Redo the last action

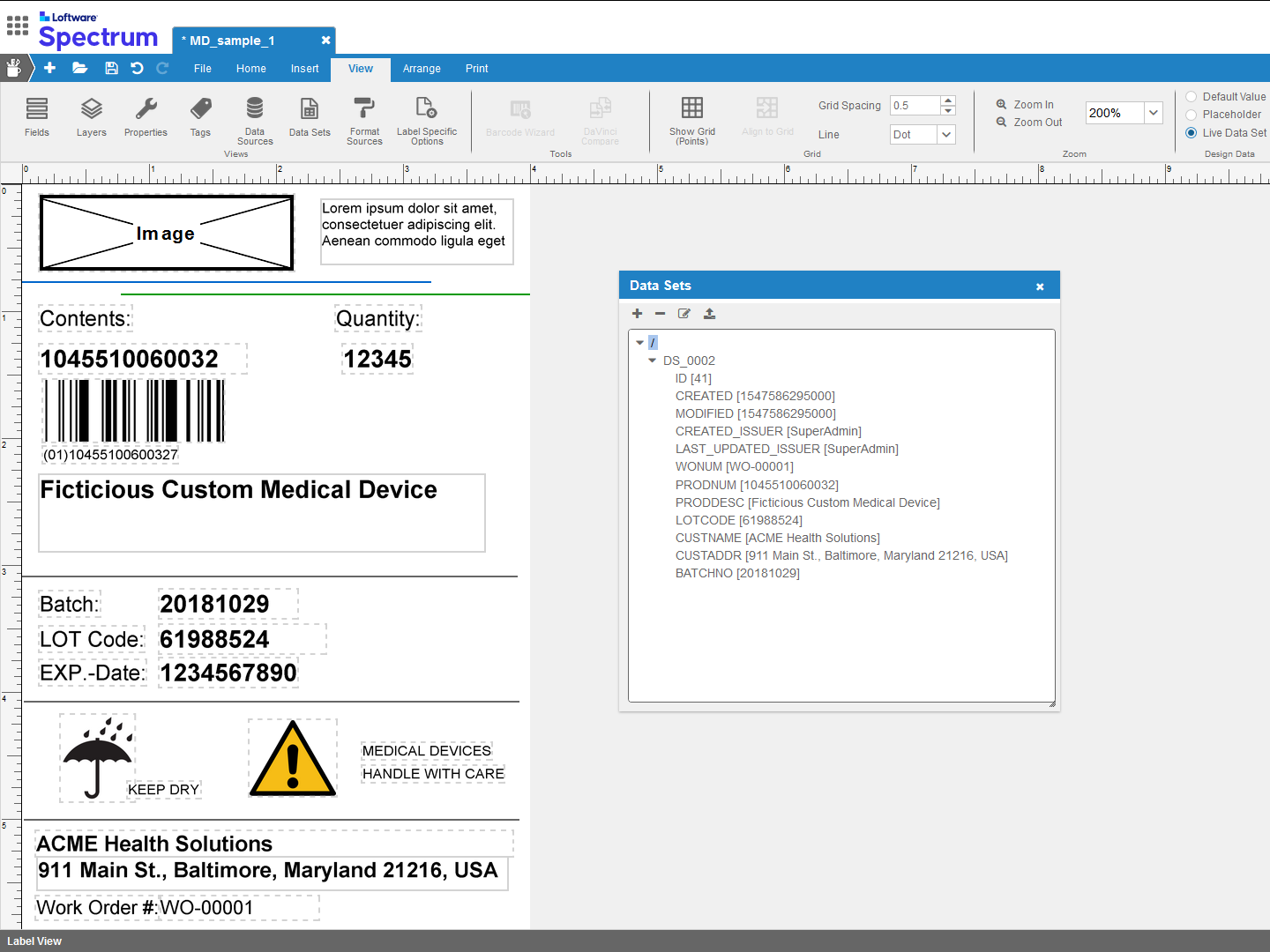(162, 68)
